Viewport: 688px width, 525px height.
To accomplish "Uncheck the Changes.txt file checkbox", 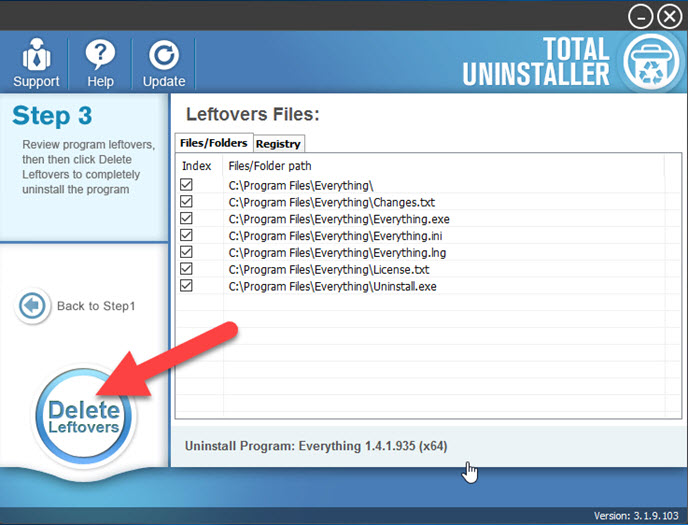I will click(186, 202).
